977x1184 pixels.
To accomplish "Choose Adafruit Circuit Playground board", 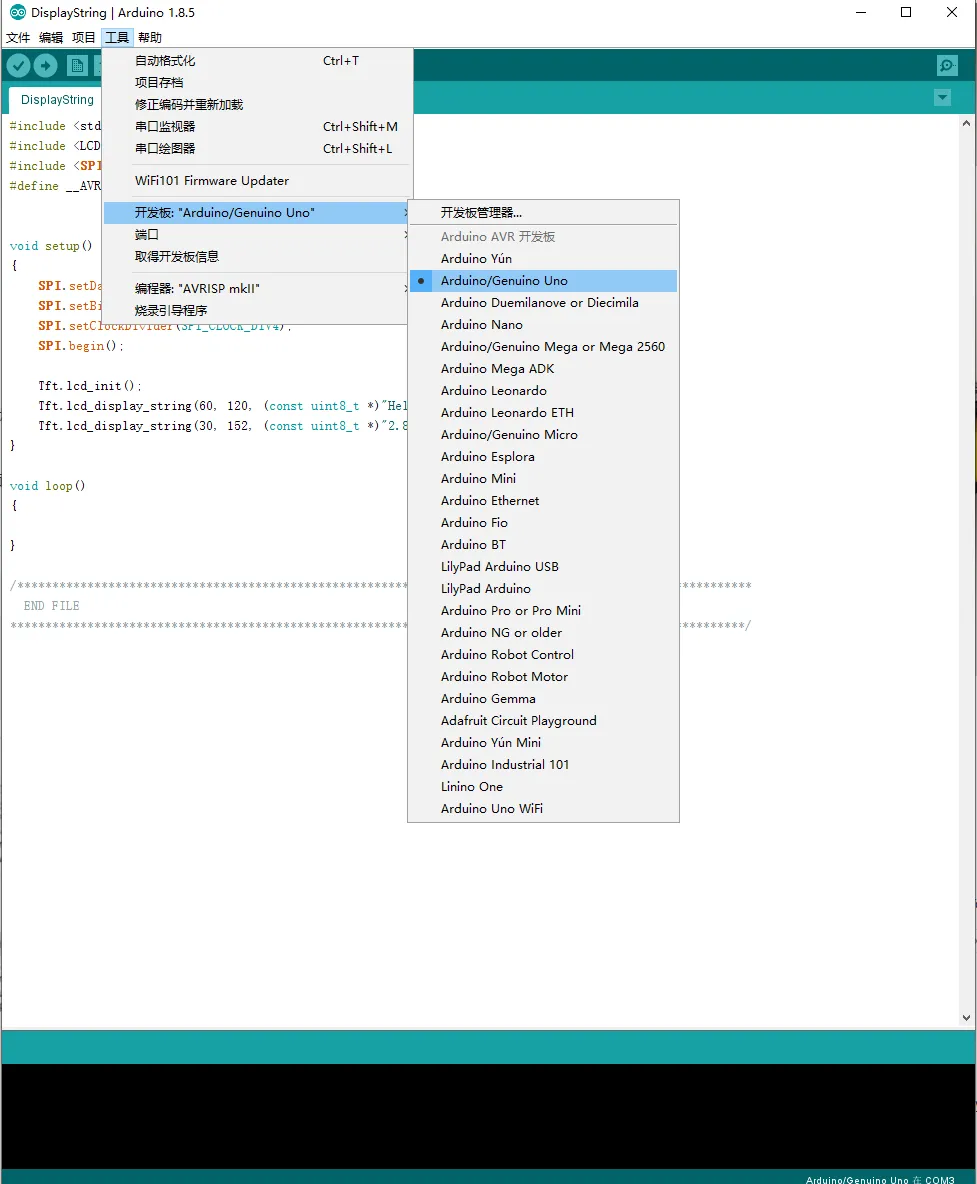I will (543, 720).
